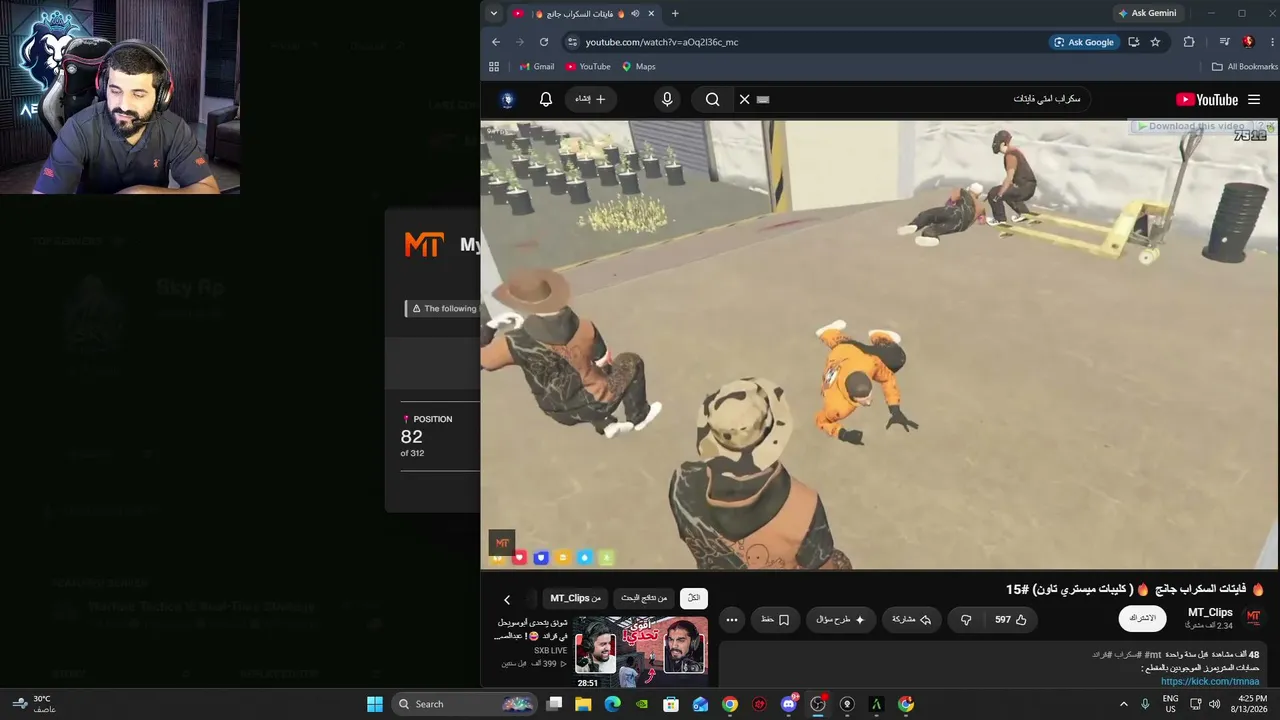
Task: Go back to the previous page
Action: (x=496, y=42)
